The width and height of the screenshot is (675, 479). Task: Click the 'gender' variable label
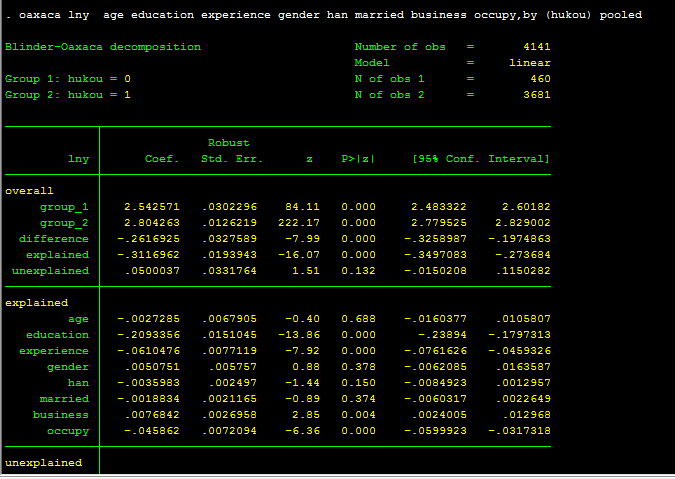click(68, 367)
